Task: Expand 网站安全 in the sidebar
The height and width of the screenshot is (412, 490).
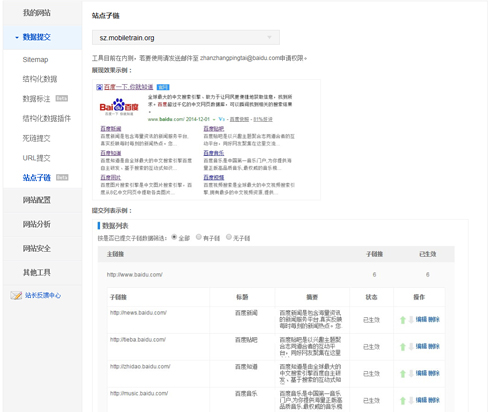Action: (x=37, y=248)
